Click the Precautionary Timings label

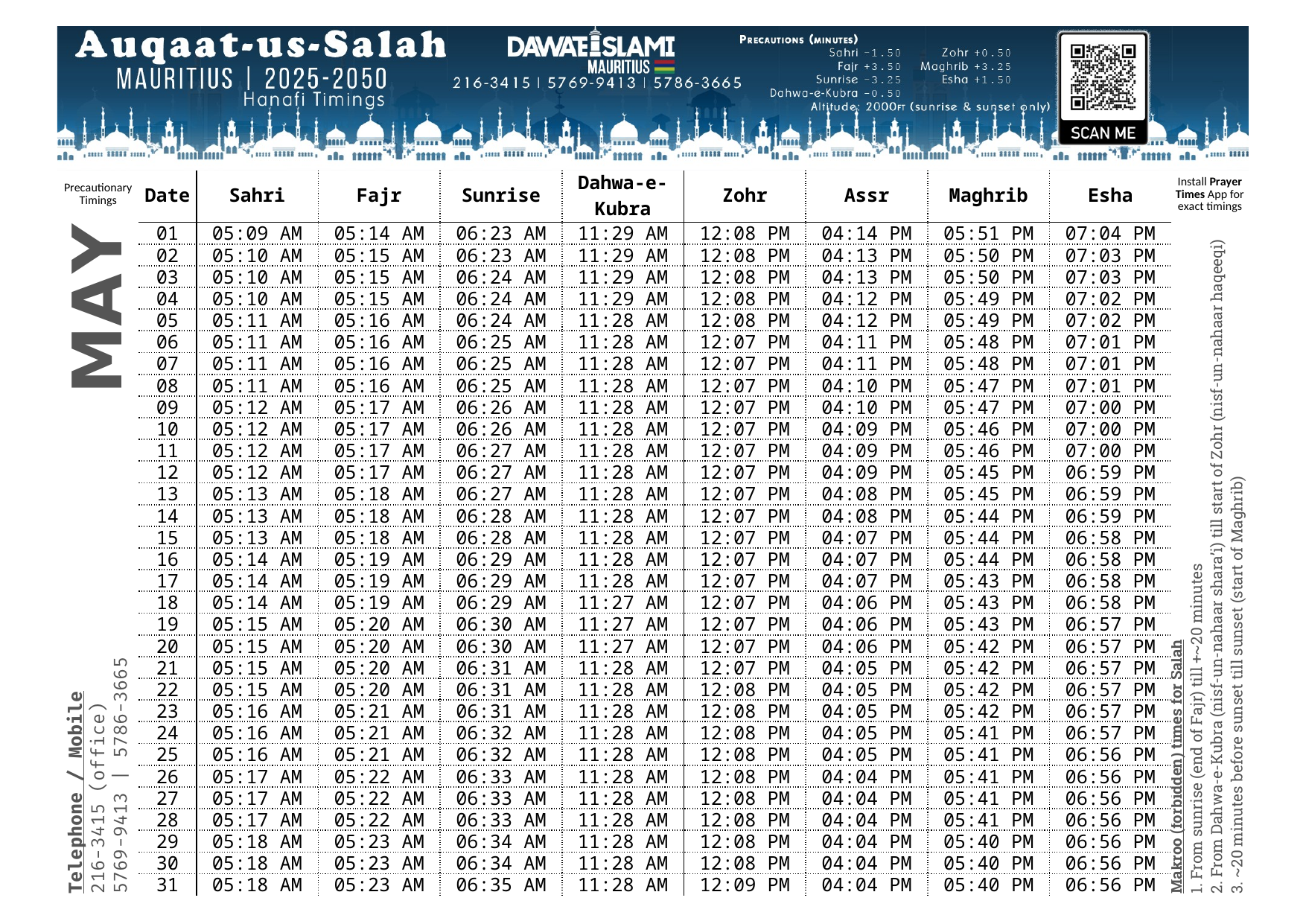[98, 194]
